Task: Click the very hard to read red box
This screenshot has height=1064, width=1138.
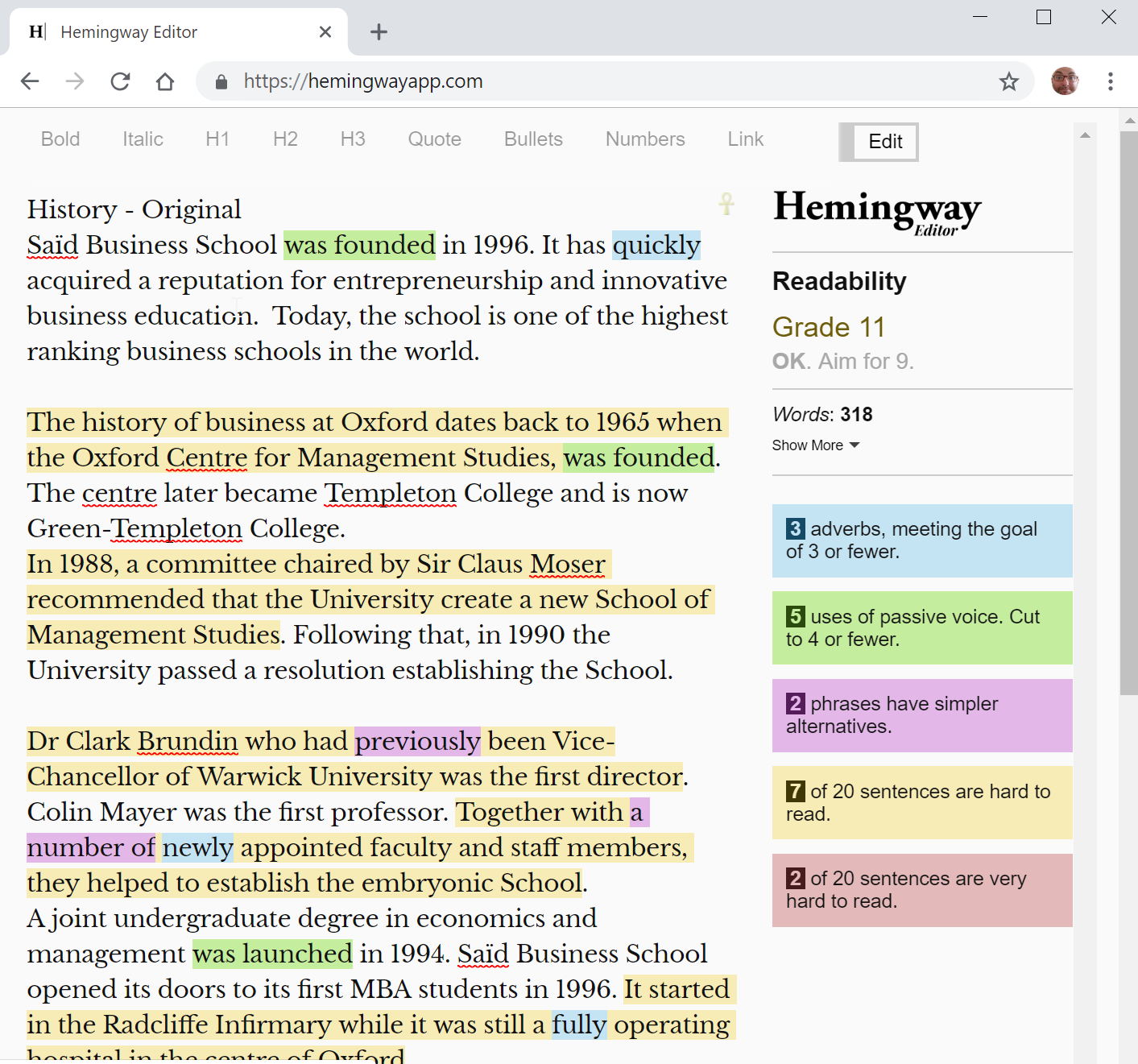Action: (922, 890)
